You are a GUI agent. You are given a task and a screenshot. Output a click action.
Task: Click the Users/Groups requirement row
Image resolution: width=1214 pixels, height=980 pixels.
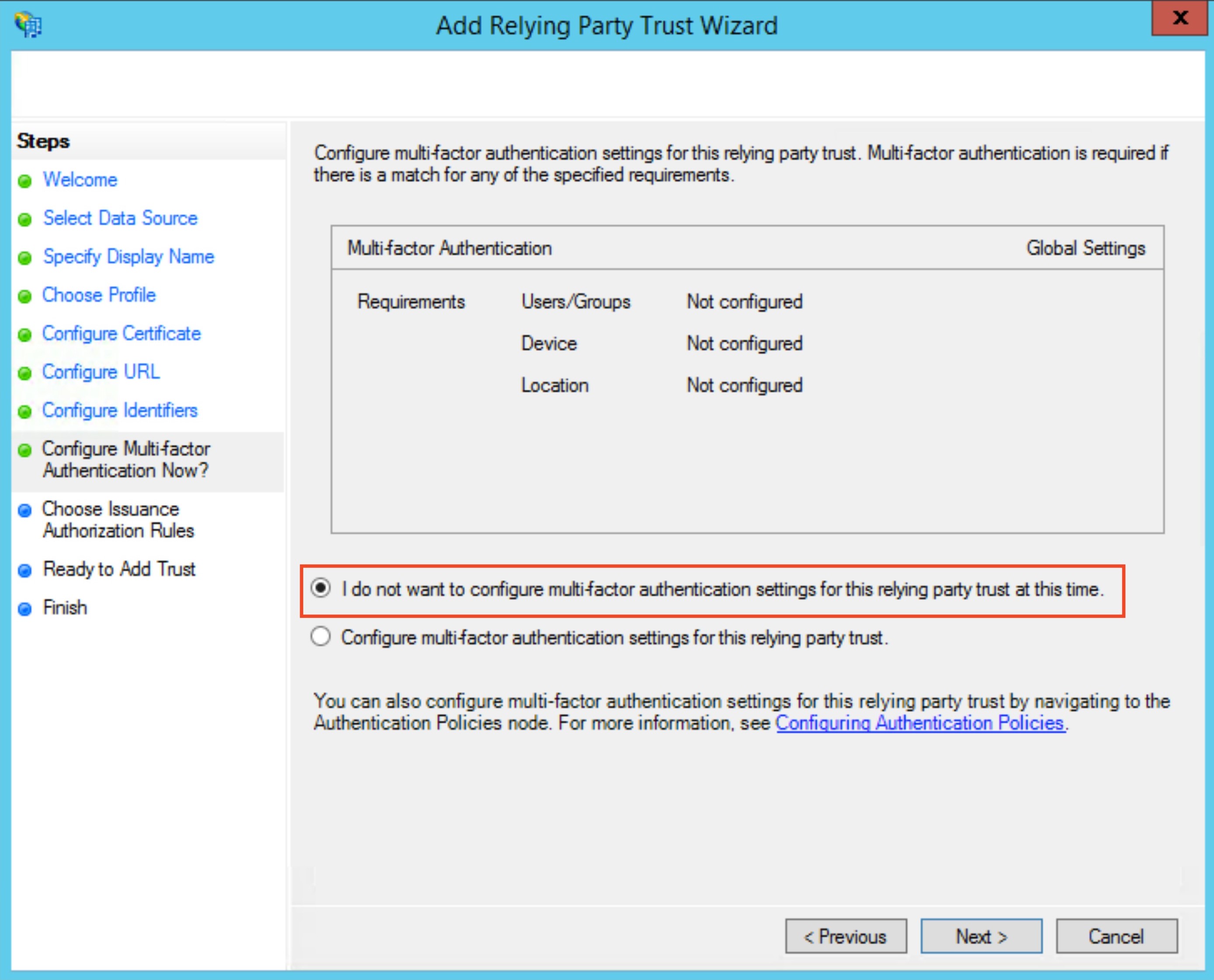[576, 302]
